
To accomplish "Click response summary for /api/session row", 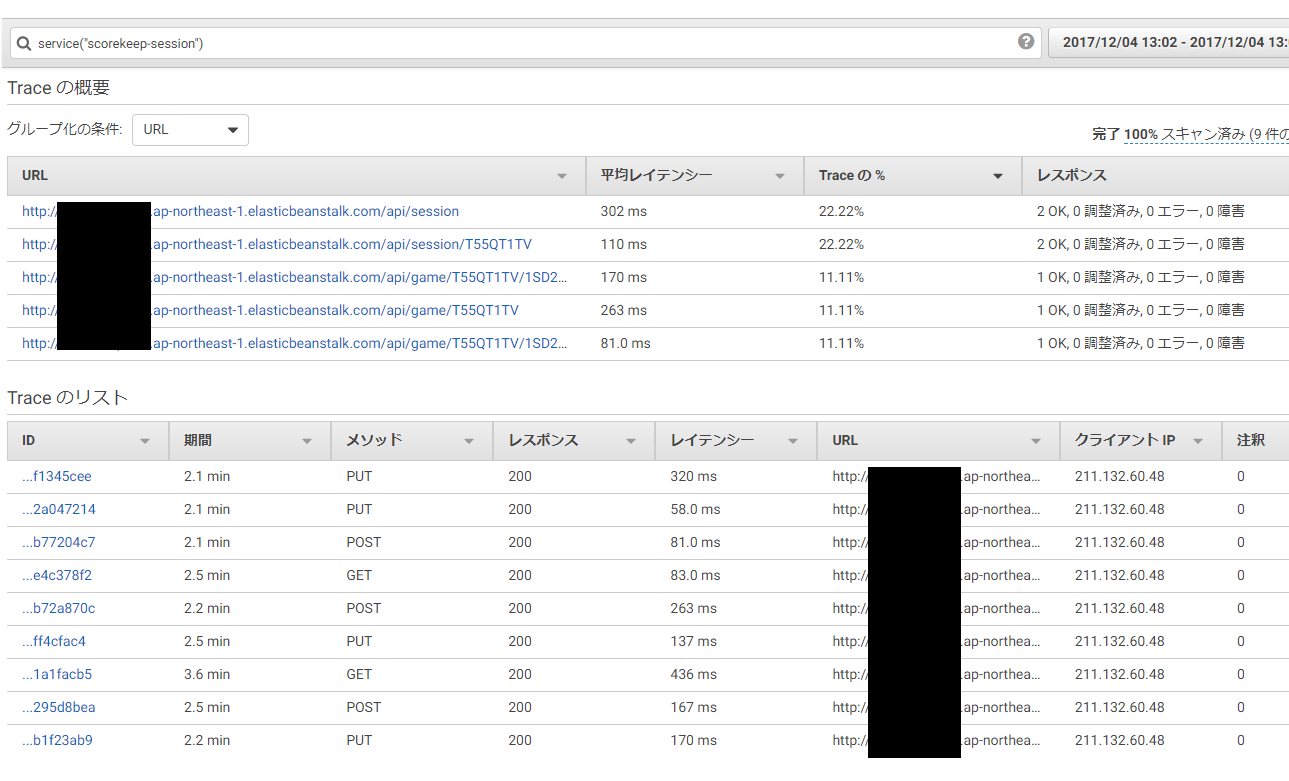I will [x=1141, y=211].
